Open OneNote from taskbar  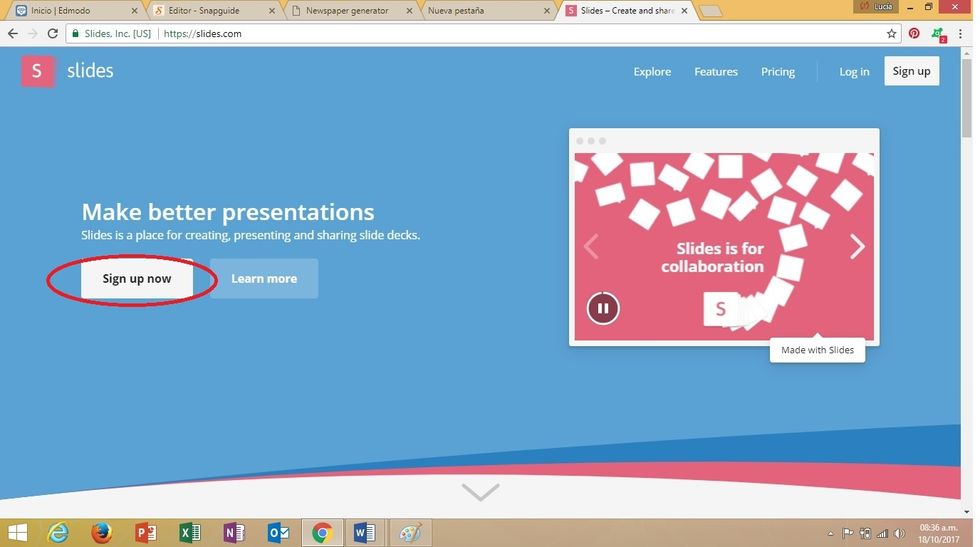point(234,533)
